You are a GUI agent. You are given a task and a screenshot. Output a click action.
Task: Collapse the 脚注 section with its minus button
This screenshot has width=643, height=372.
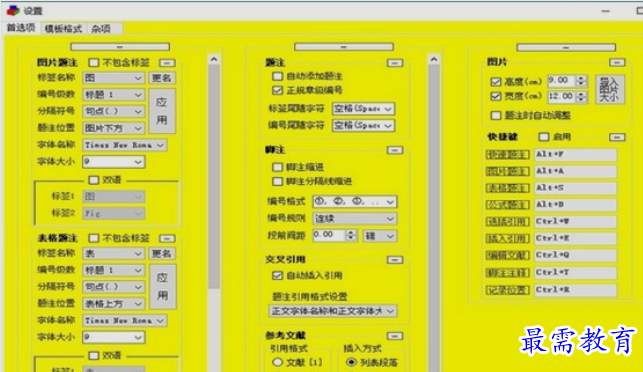395,150
